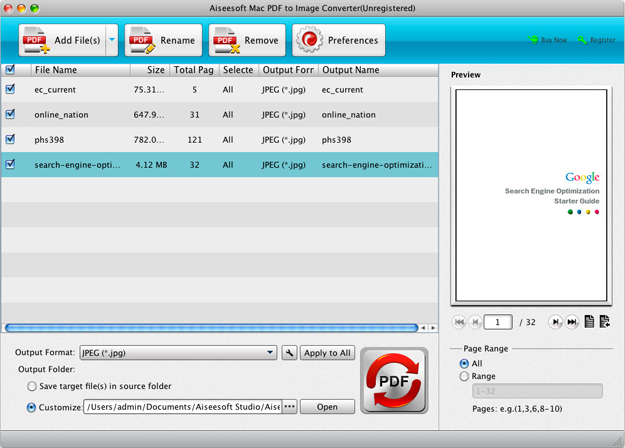Expand the Add File(s) dropdown arrow
Viewport: 625px width, 448px height.
[x=111, y=41]
